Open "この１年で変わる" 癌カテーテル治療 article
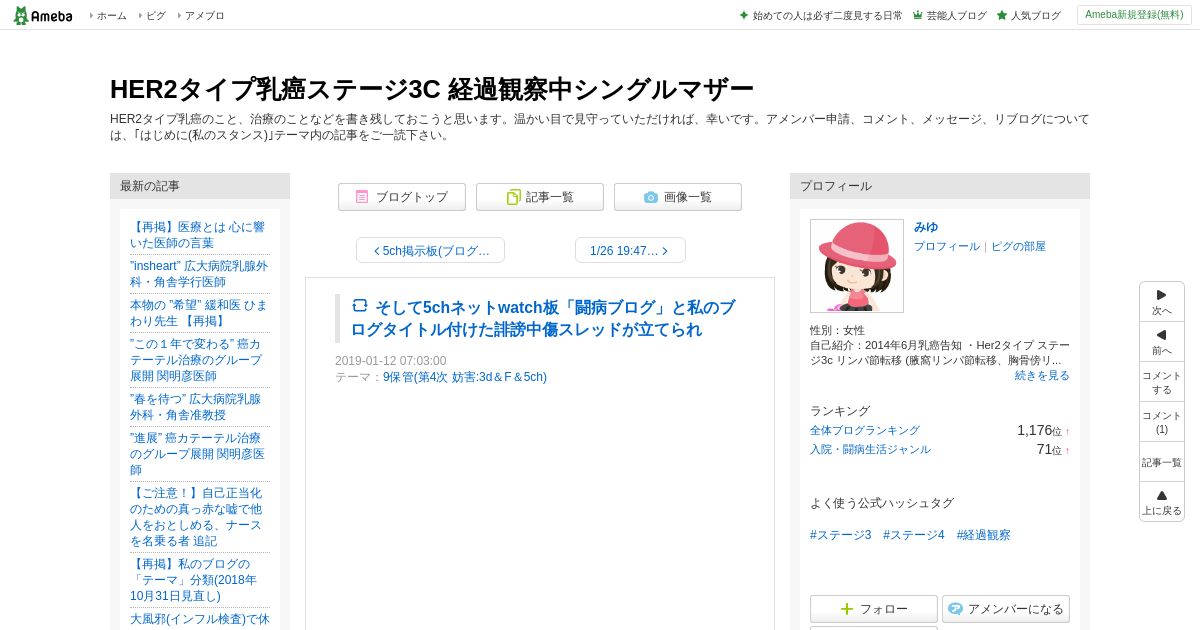 pos(197,360)
